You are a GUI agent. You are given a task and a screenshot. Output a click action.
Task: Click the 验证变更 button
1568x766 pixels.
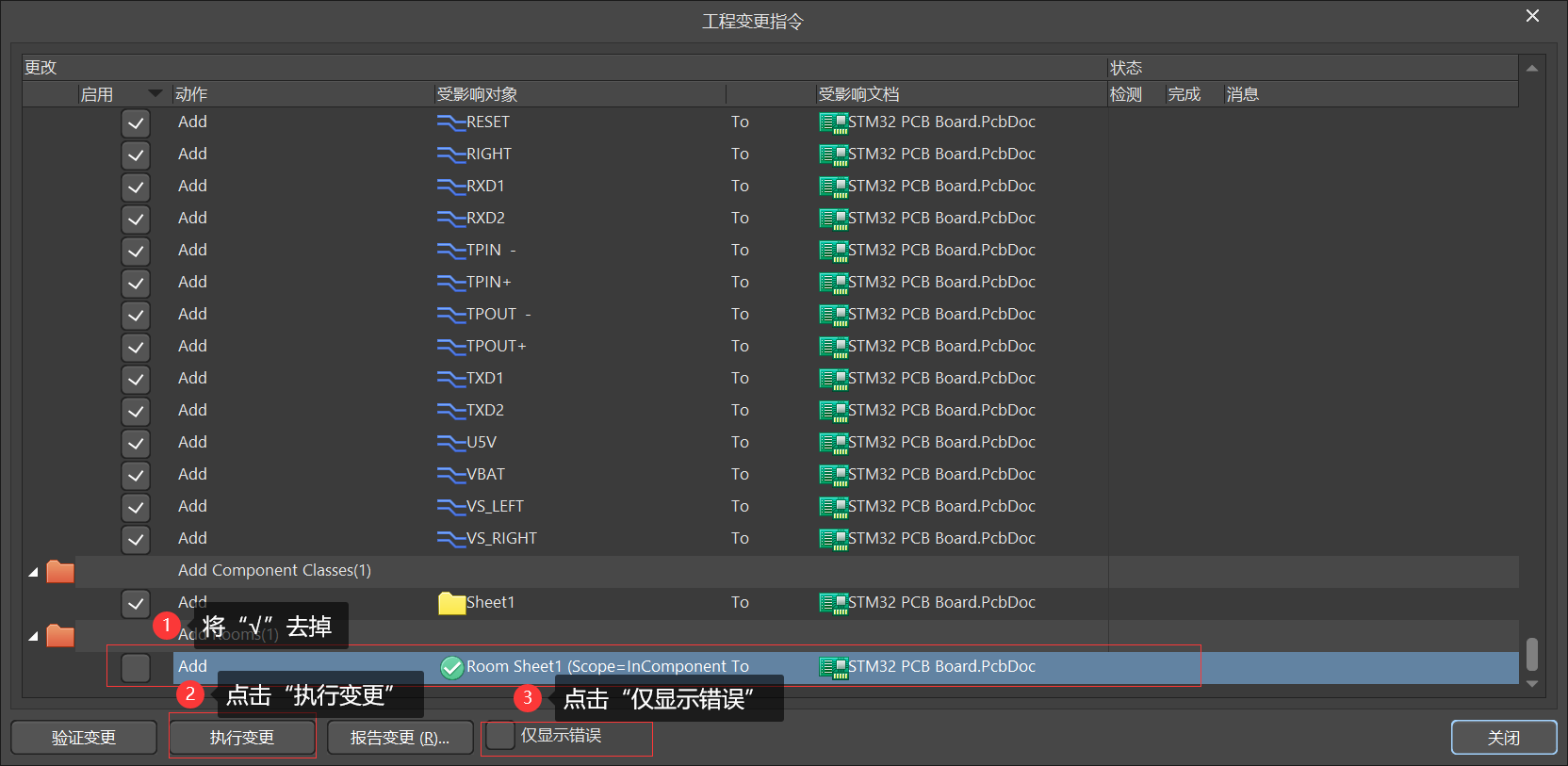point(84,738)
